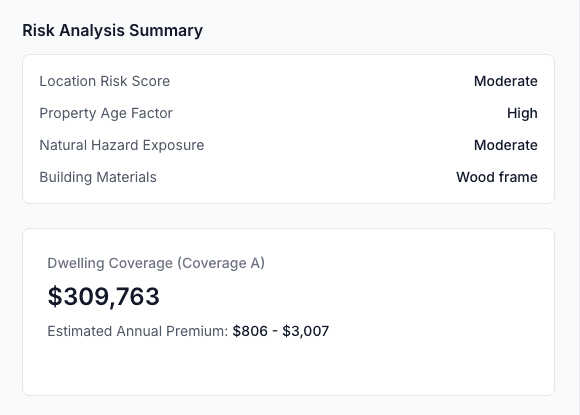Viewport: 580px width, 415px height.
Task: Click the word Exposure in Natural Hazard row
Action: (173, 145)
